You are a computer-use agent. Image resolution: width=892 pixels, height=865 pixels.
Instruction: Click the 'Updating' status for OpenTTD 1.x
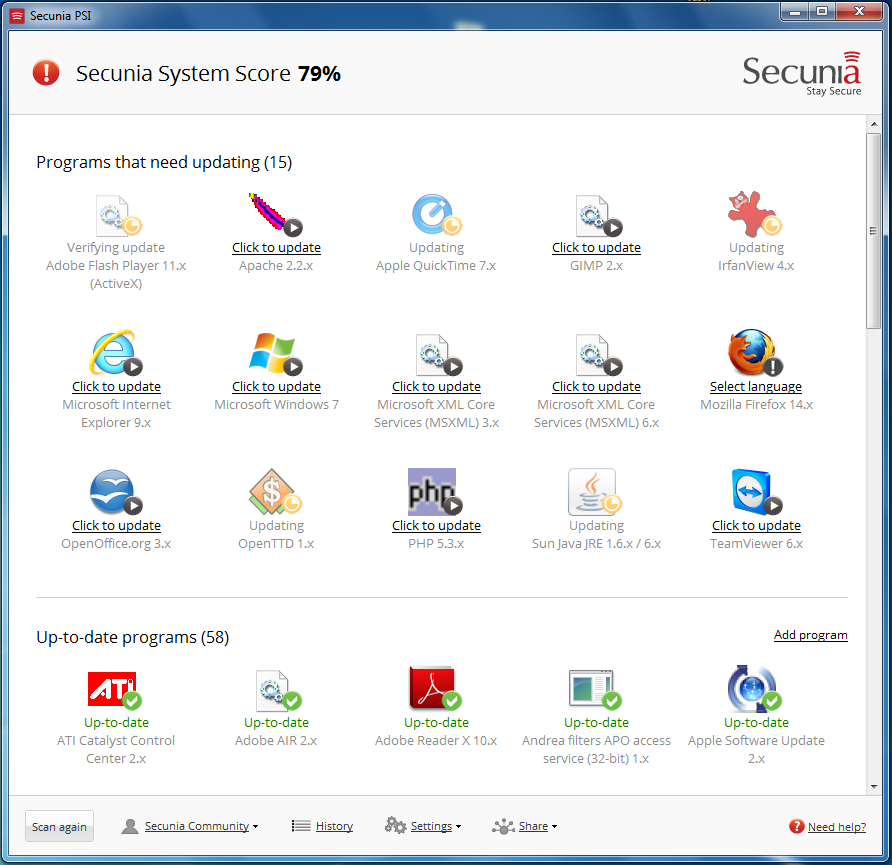coord(276,525)
